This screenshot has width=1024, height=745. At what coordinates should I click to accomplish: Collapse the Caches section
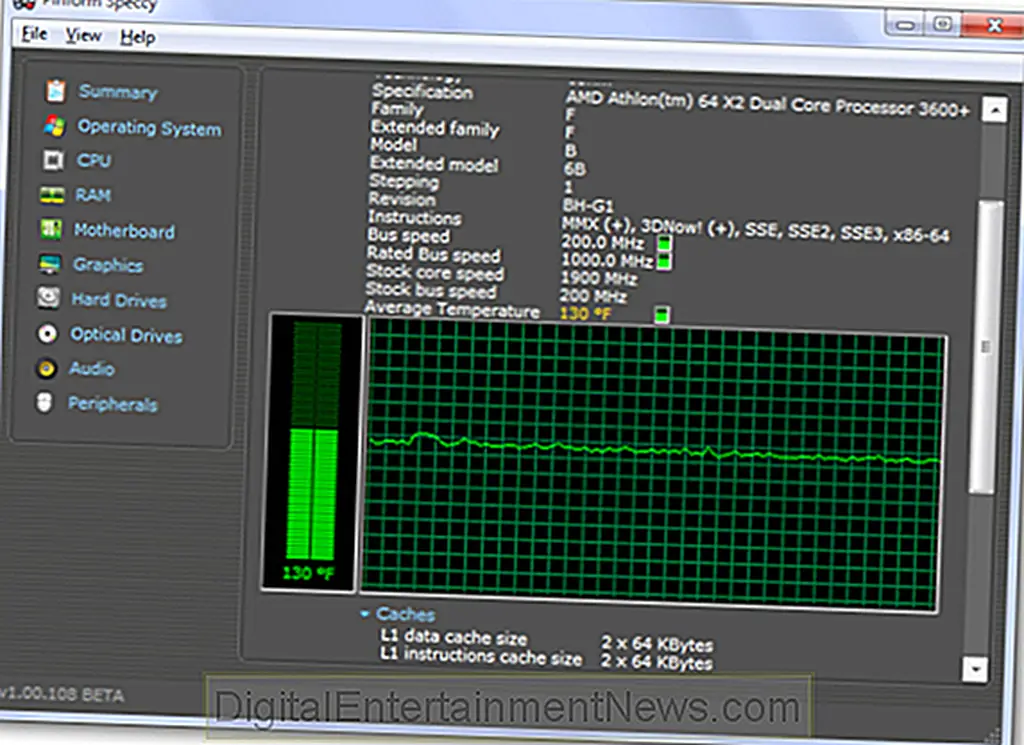coord(364,614)
